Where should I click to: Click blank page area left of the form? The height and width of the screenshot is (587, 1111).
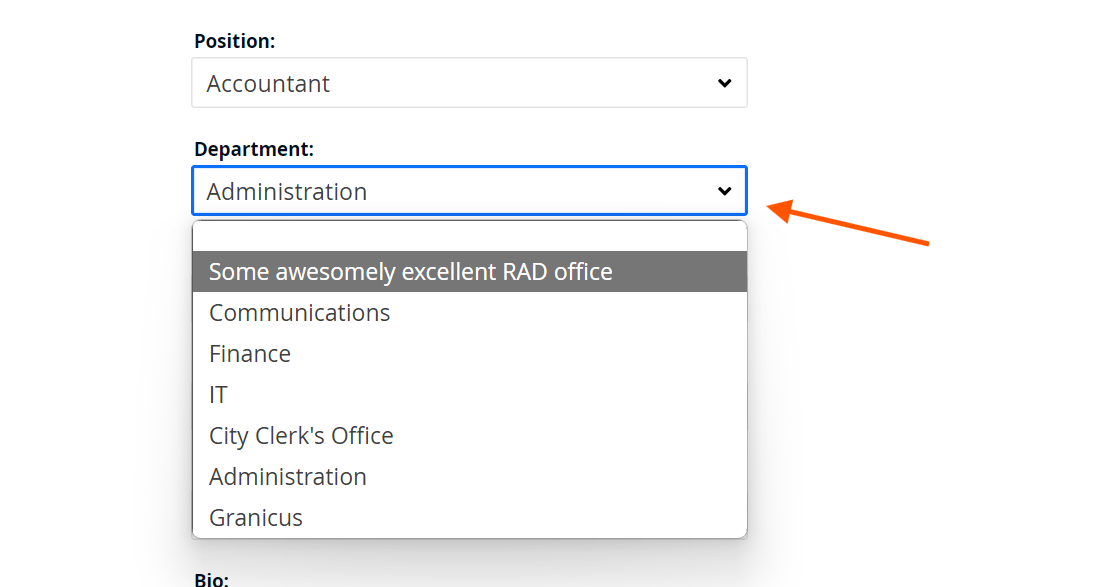92,284
